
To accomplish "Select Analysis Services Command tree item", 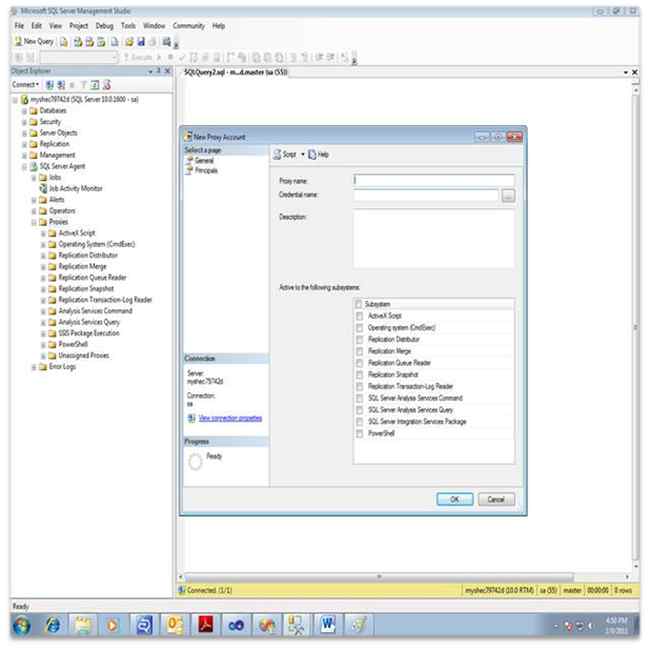I will point(95,311).
